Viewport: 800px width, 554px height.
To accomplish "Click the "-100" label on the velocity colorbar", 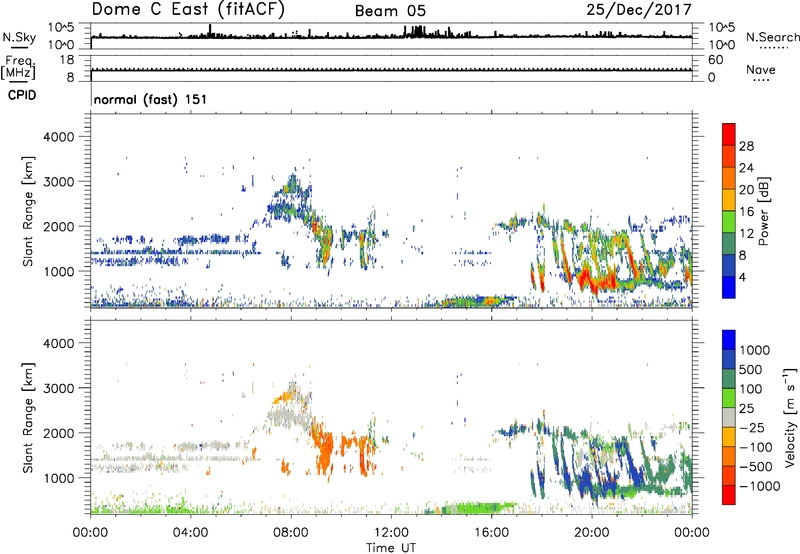I will point(756,447).
